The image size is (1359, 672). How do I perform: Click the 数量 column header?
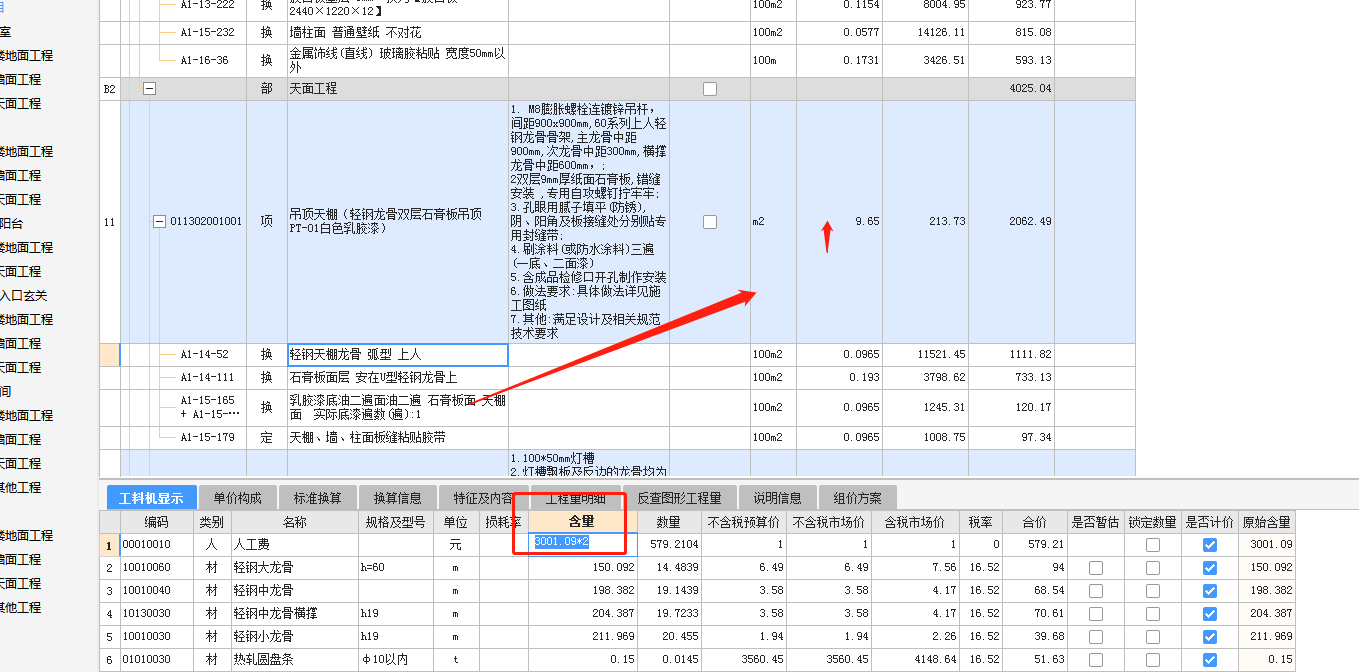[668, 522]
